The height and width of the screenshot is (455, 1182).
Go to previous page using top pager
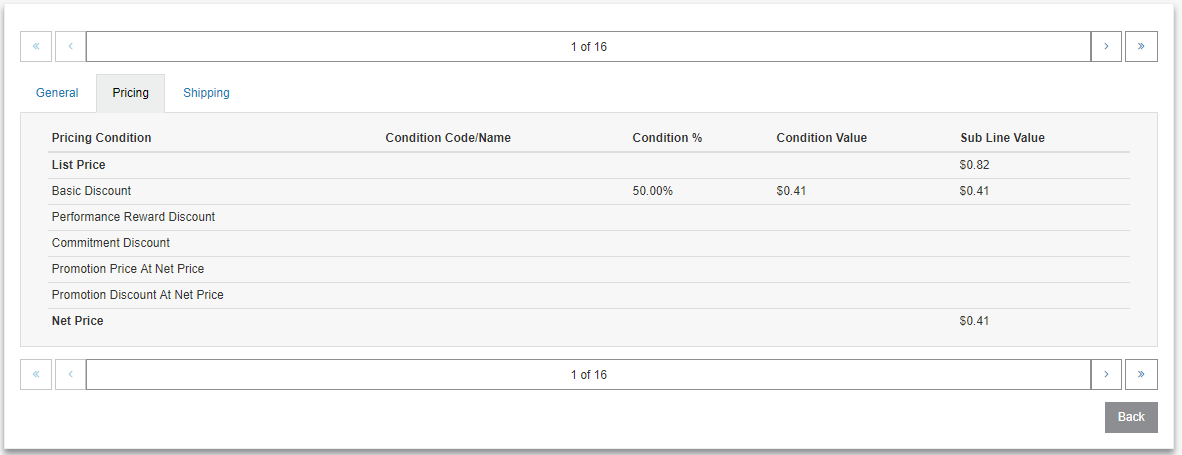pos(71,46)
